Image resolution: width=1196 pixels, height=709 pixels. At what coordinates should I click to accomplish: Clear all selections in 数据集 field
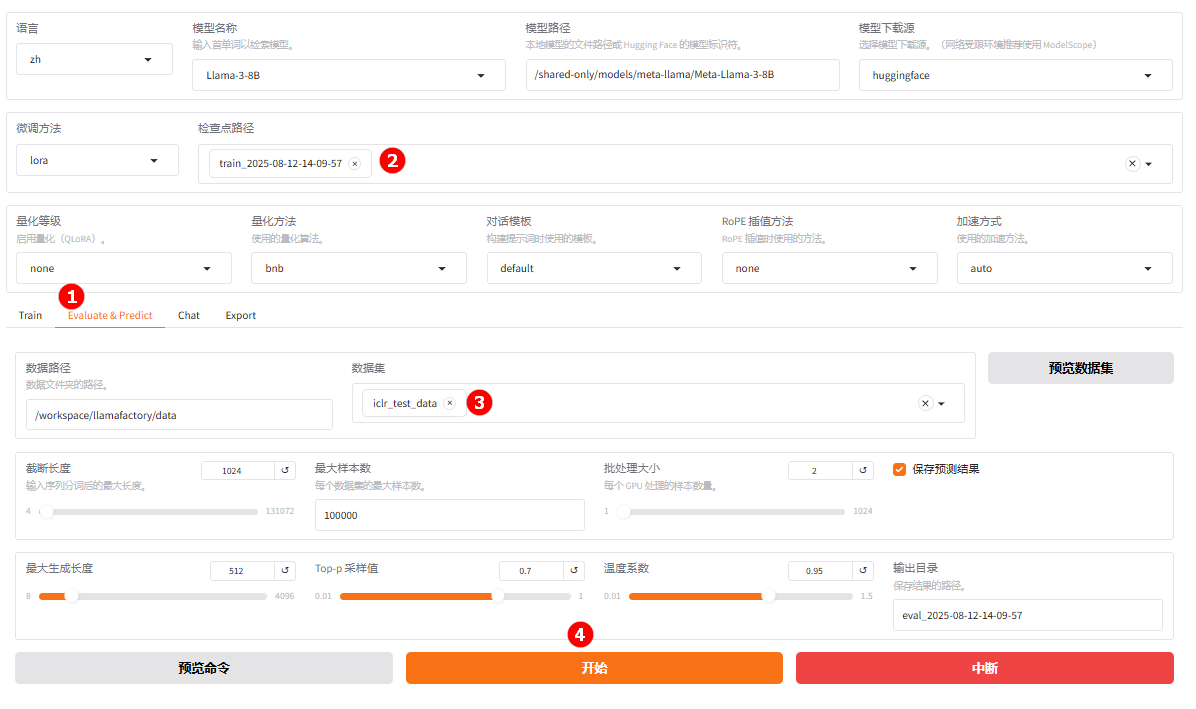tap(925, 403)
